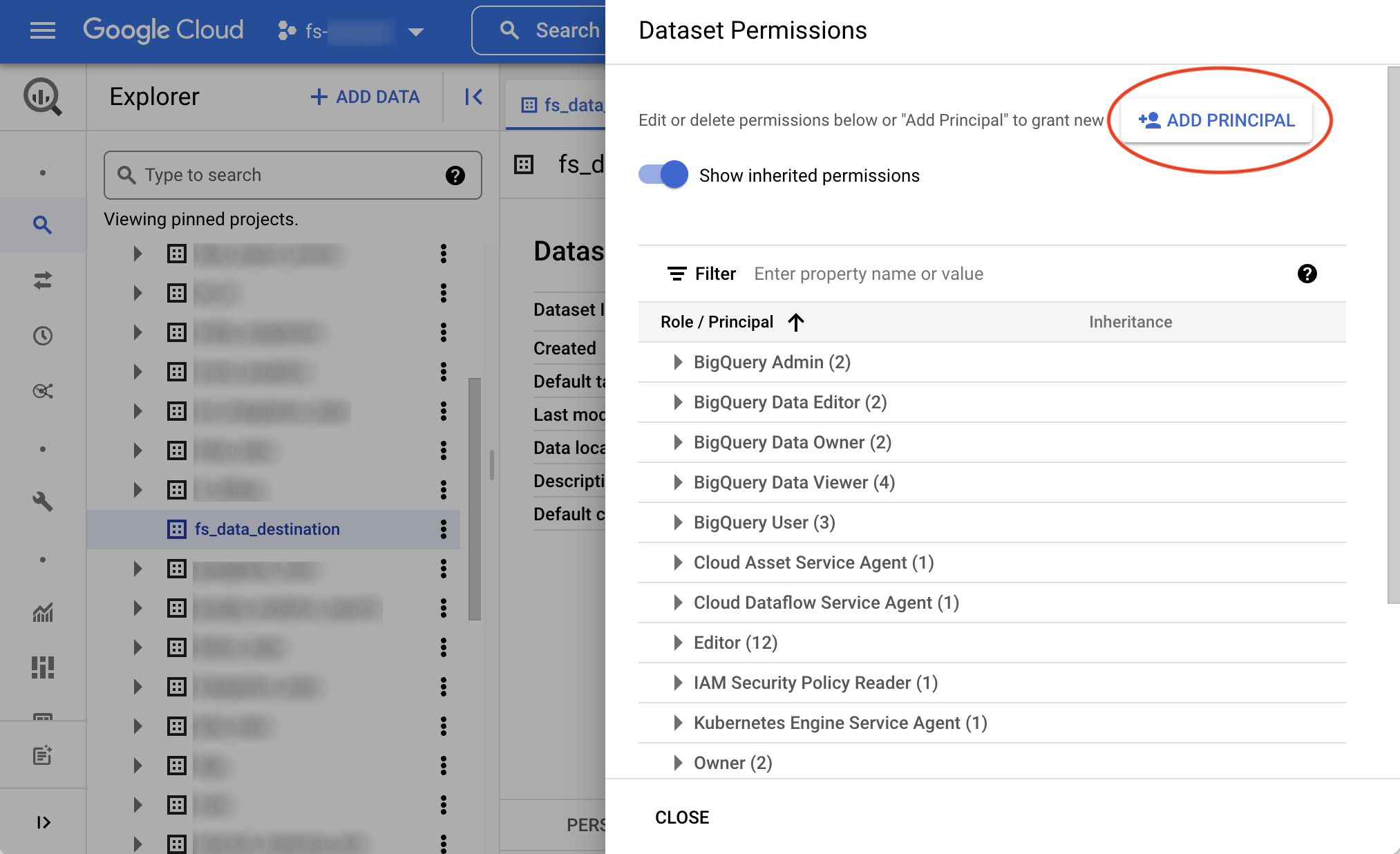Open the wrench admin tools icon

coord(43,502)
